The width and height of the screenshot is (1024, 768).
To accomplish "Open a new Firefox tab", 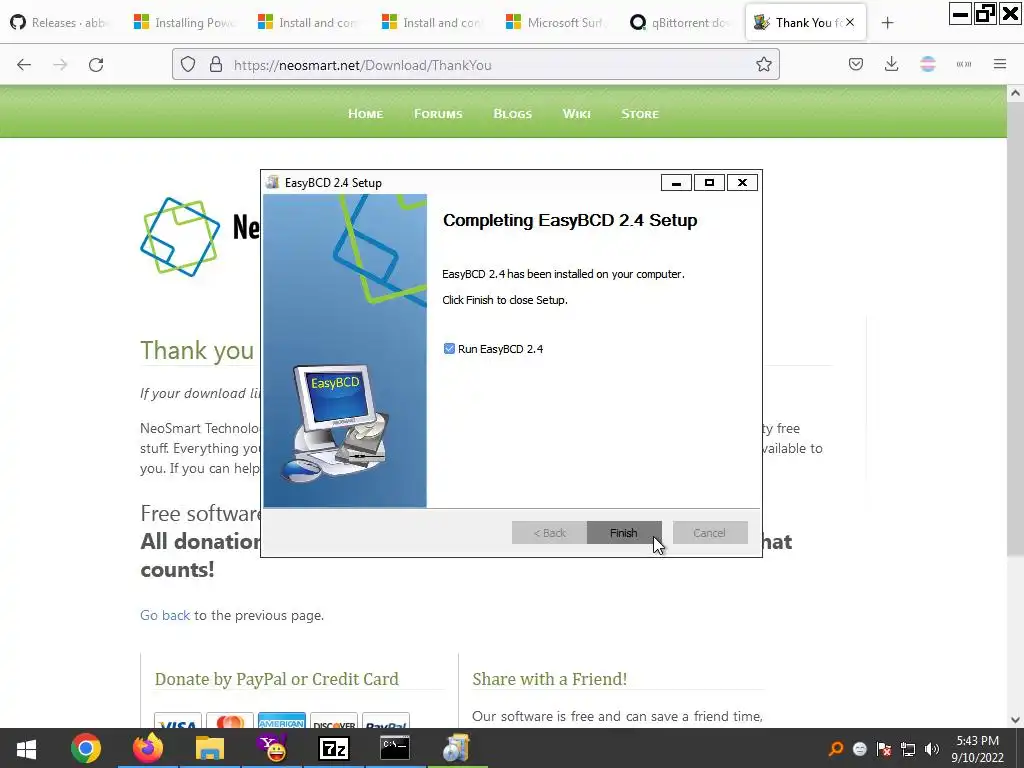I will pos(887,23).
